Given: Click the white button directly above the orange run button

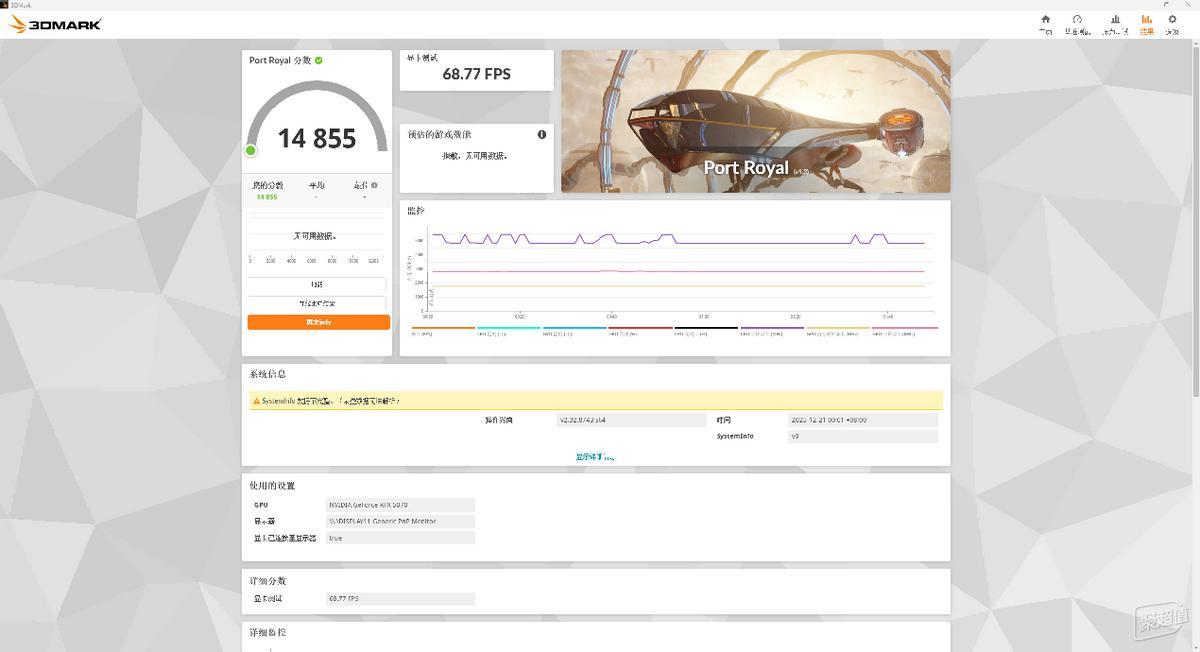Looking at the screenshot, I should [317, 303].
